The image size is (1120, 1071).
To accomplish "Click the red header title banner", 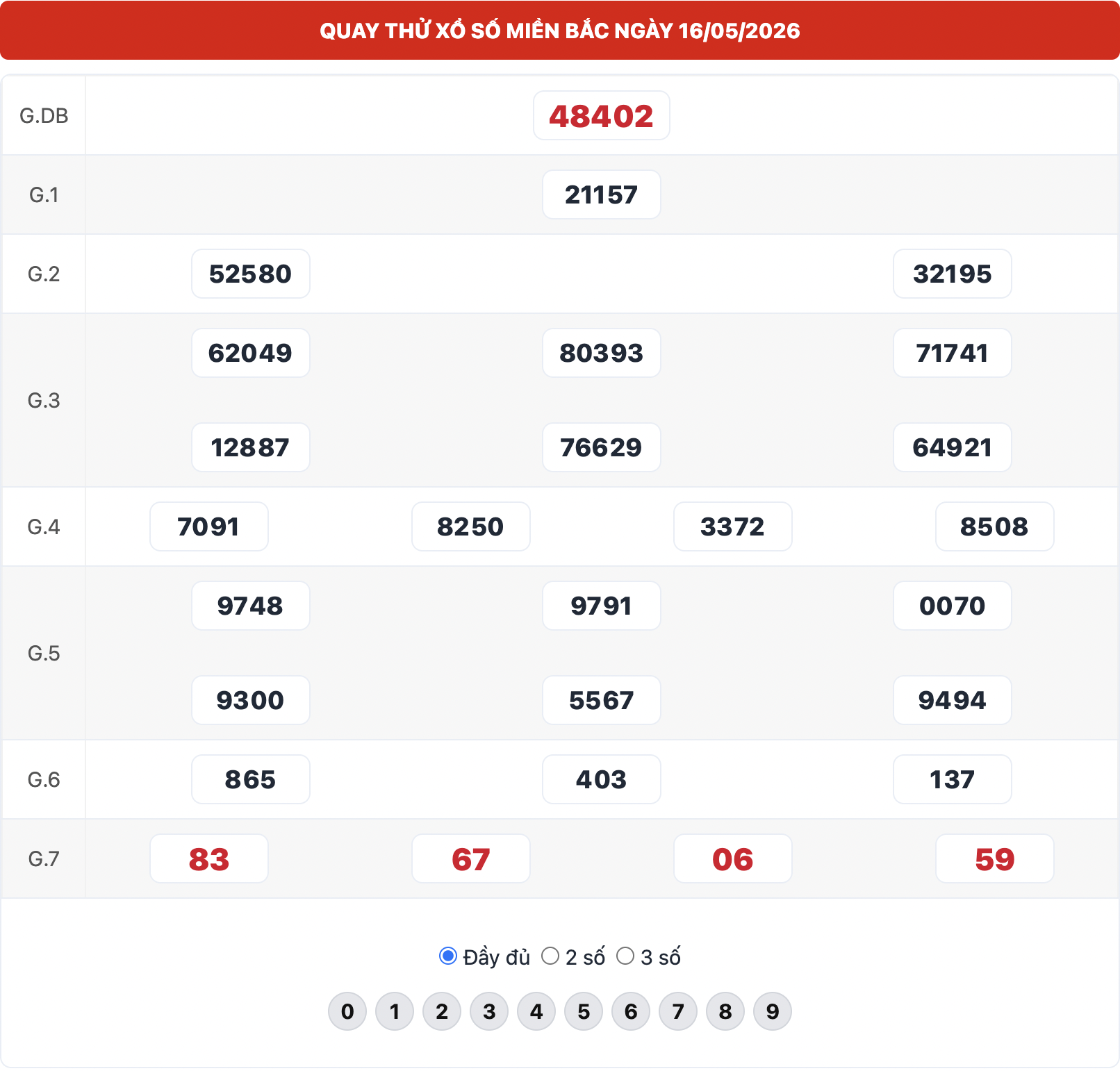I will click(x=560, y=31).
